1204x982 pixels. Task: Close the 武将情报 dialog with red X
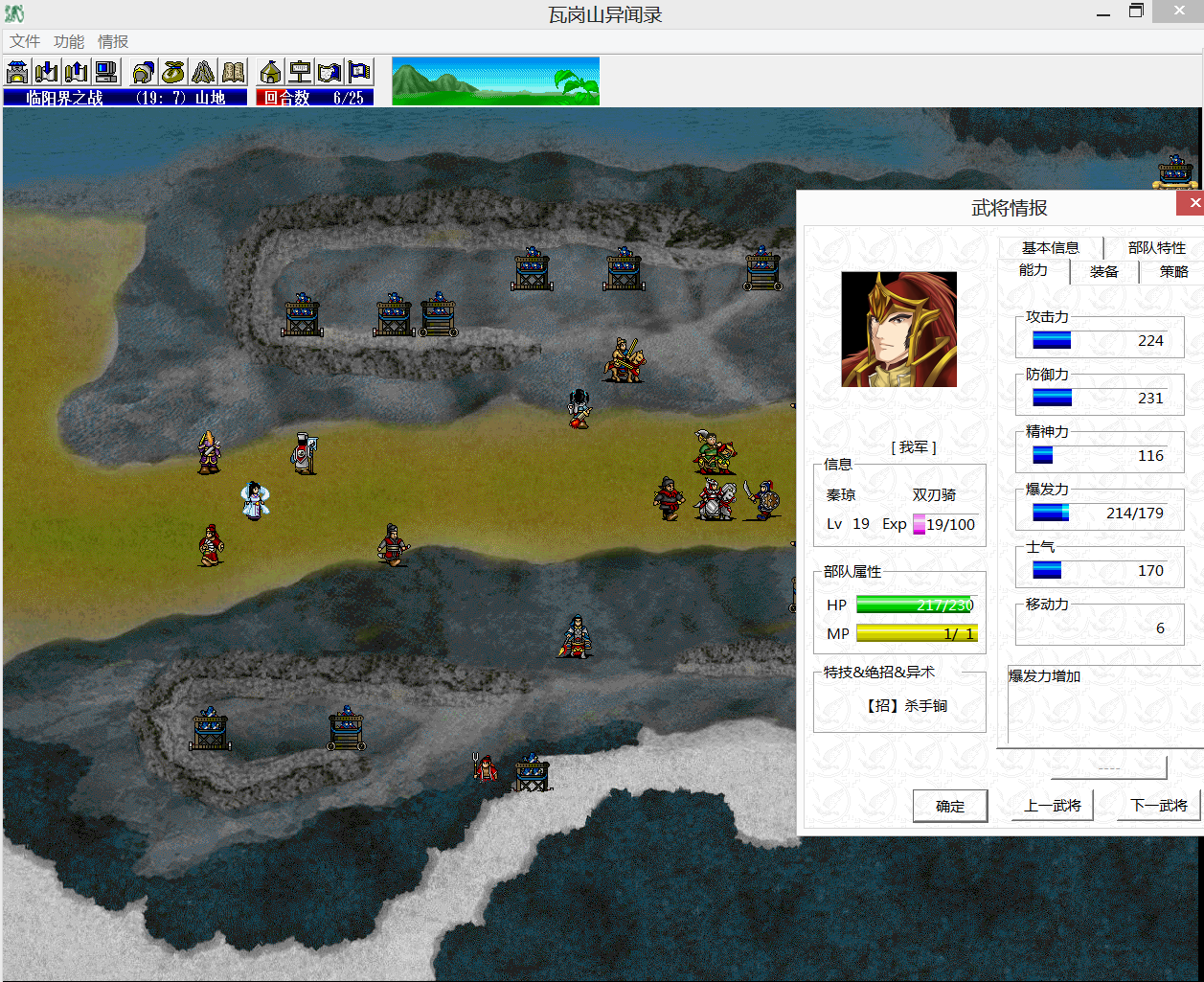pos(1192,203)
